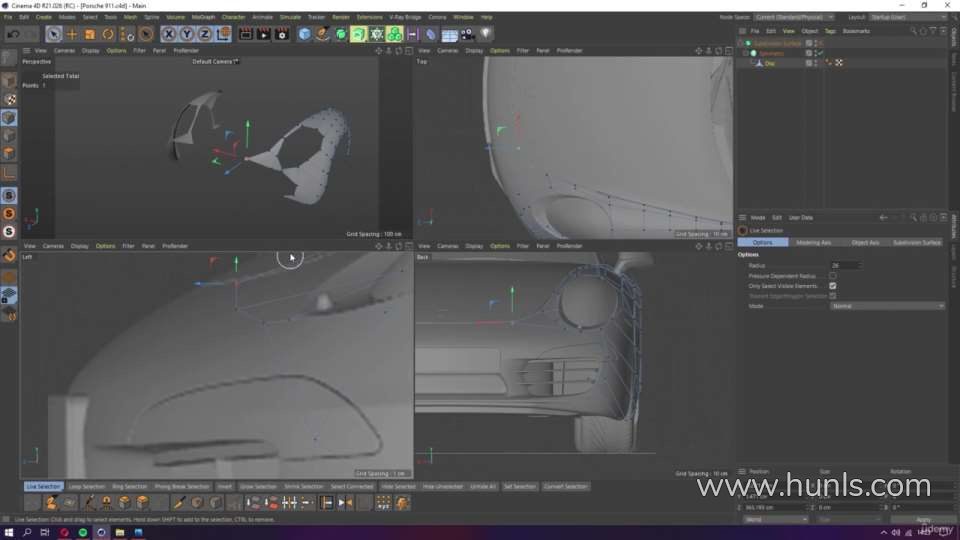Select the Symmetry object in tree
Viewport: 960px width, 540px height.
pos(771,53)
